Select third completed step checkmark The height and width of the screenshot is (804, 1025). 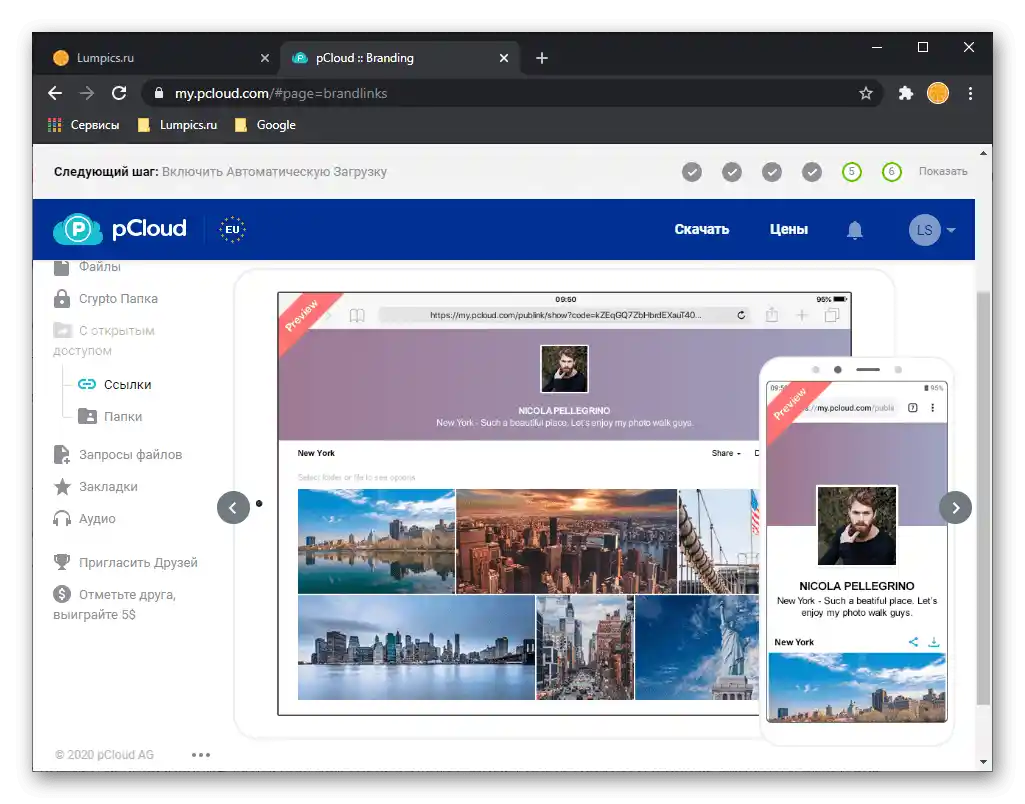(x=772, y=172)
